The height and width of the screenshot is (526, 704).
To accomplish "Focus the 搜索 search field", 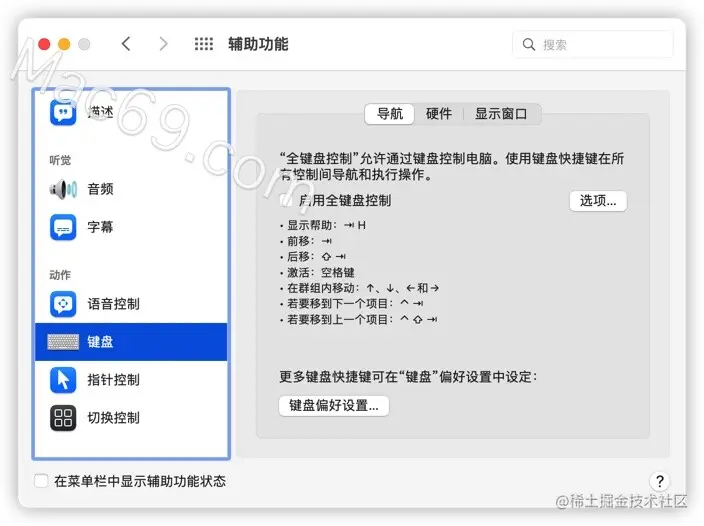I will point(593,44).
